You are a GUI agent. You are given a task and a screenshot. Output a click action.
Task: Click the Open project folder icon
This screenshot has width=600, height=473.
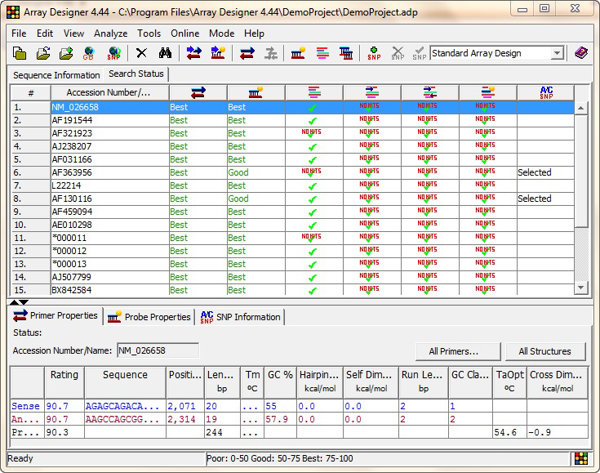tap(43, 53)
